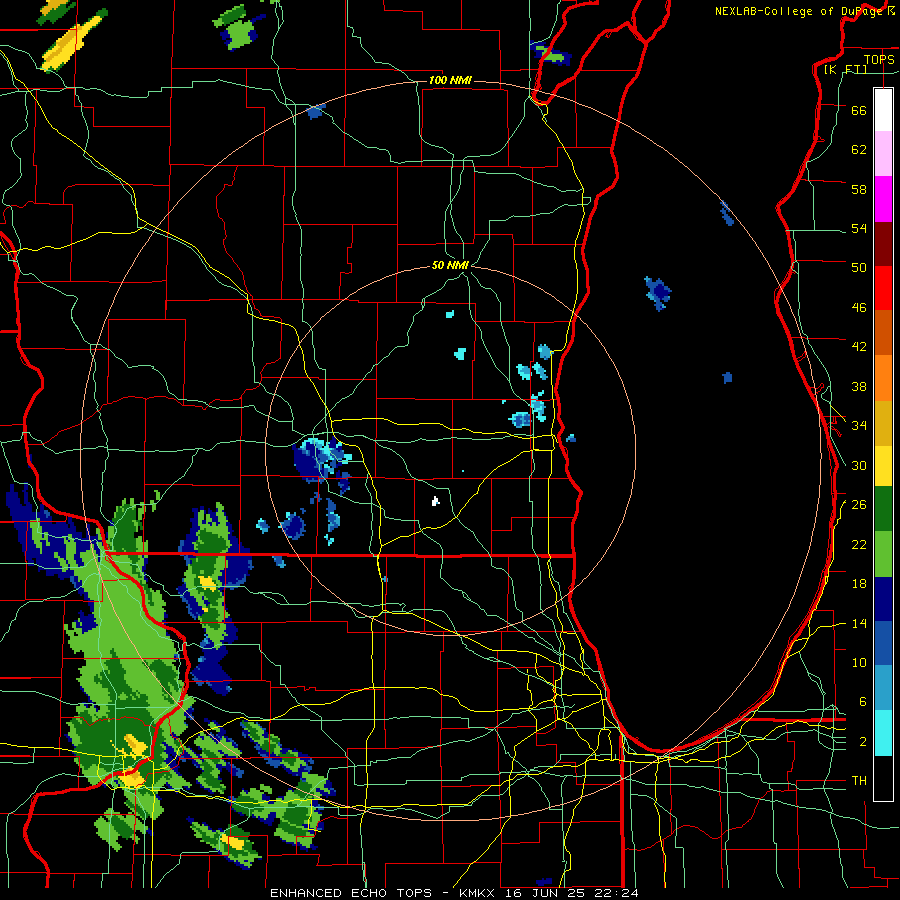This screenshot has height=900, width=900.
Task: Click the TOPS legend title
Action: pyautogui.click(x=879, y=59)
